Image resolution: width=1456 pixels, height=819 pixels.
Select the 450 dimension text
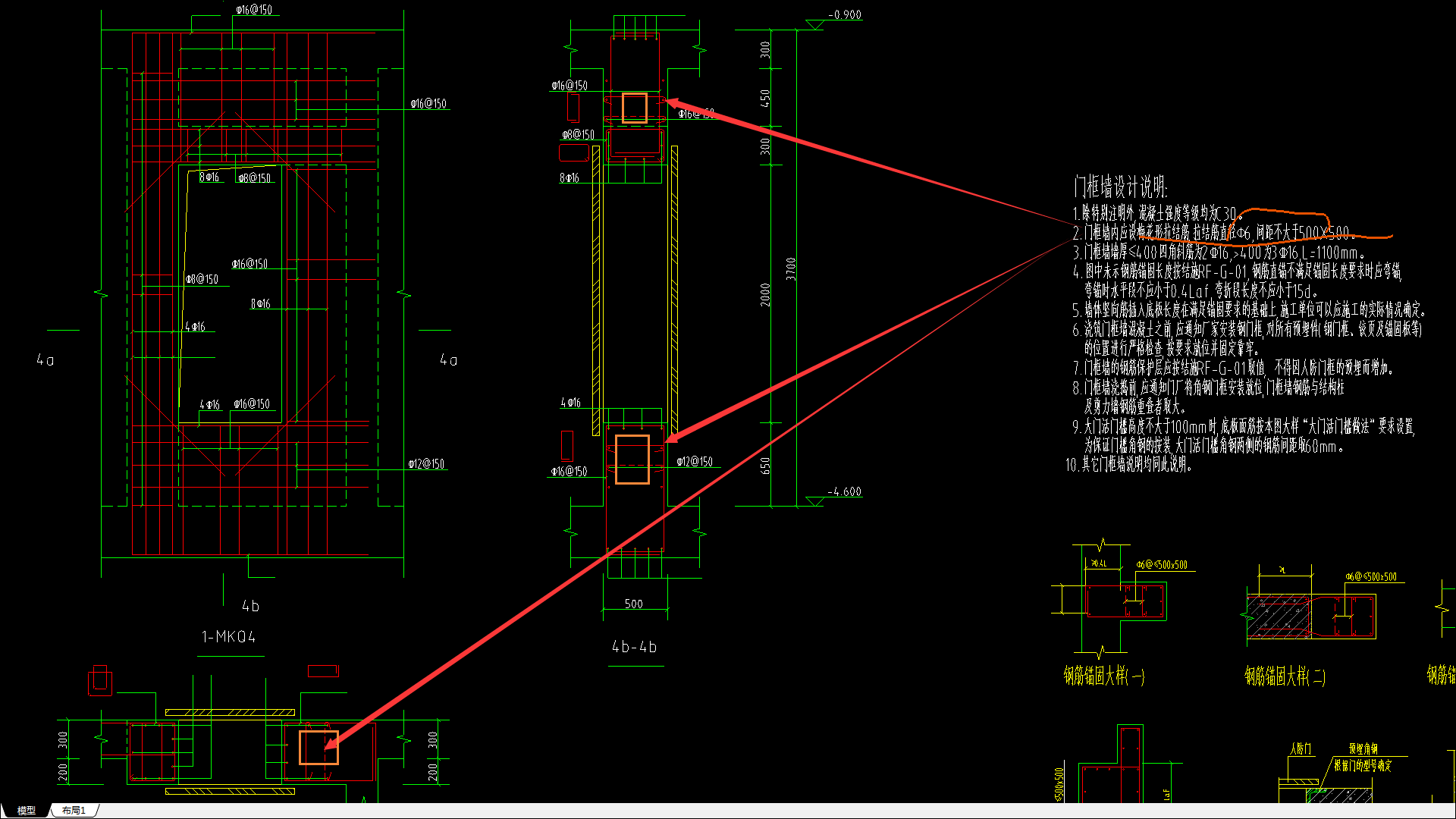pyautogui.click(x=765, y=98)
